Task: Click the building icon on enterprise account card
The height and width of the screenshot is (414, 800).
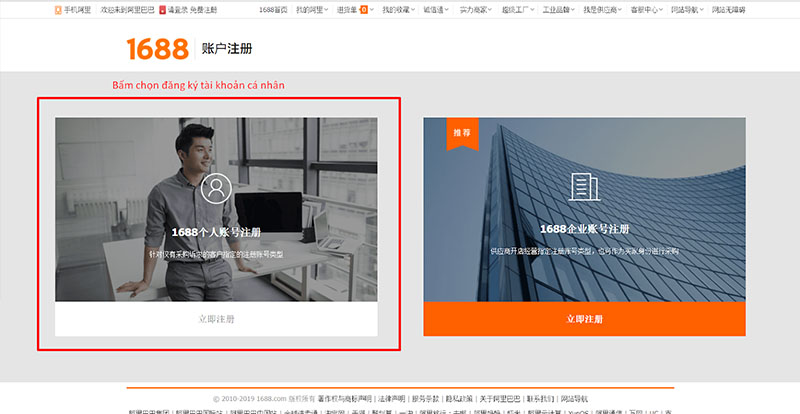Action: point(584,187)
